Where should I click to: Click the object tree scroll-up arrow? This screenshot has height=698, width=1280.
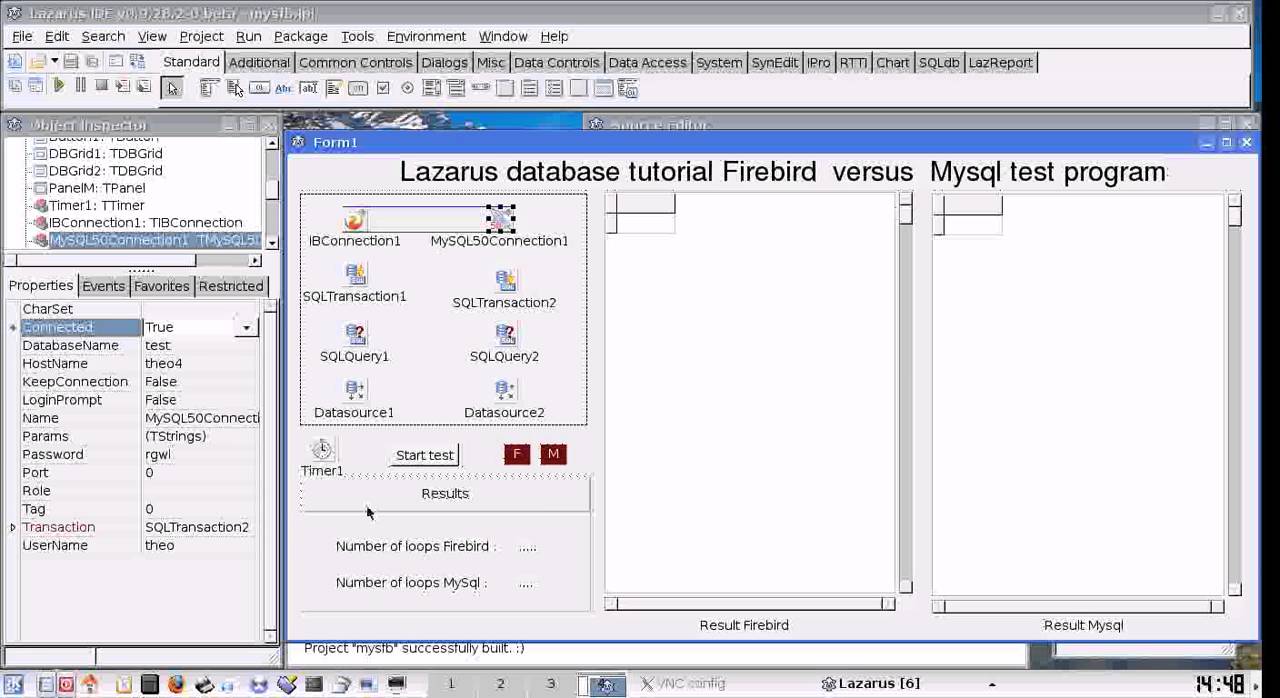(271, 144)
